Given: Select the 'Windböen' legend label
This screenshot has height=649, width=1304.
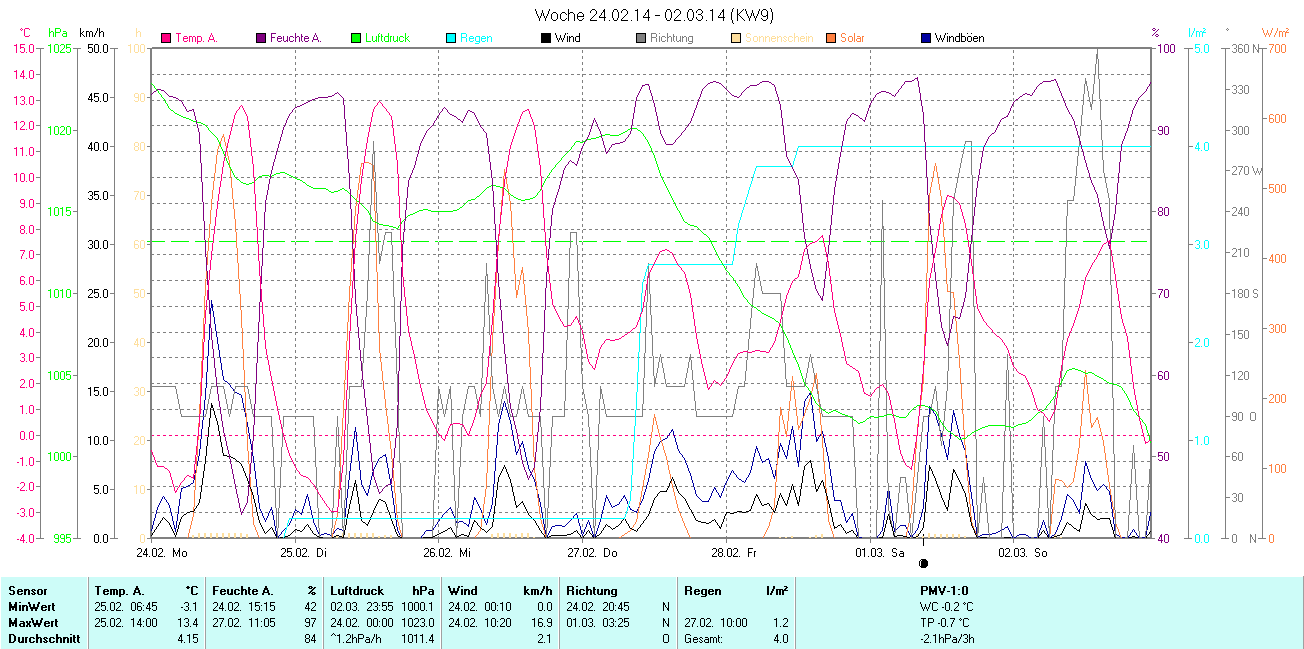Looking at the screenshot, I should click(x=958, y=39).
